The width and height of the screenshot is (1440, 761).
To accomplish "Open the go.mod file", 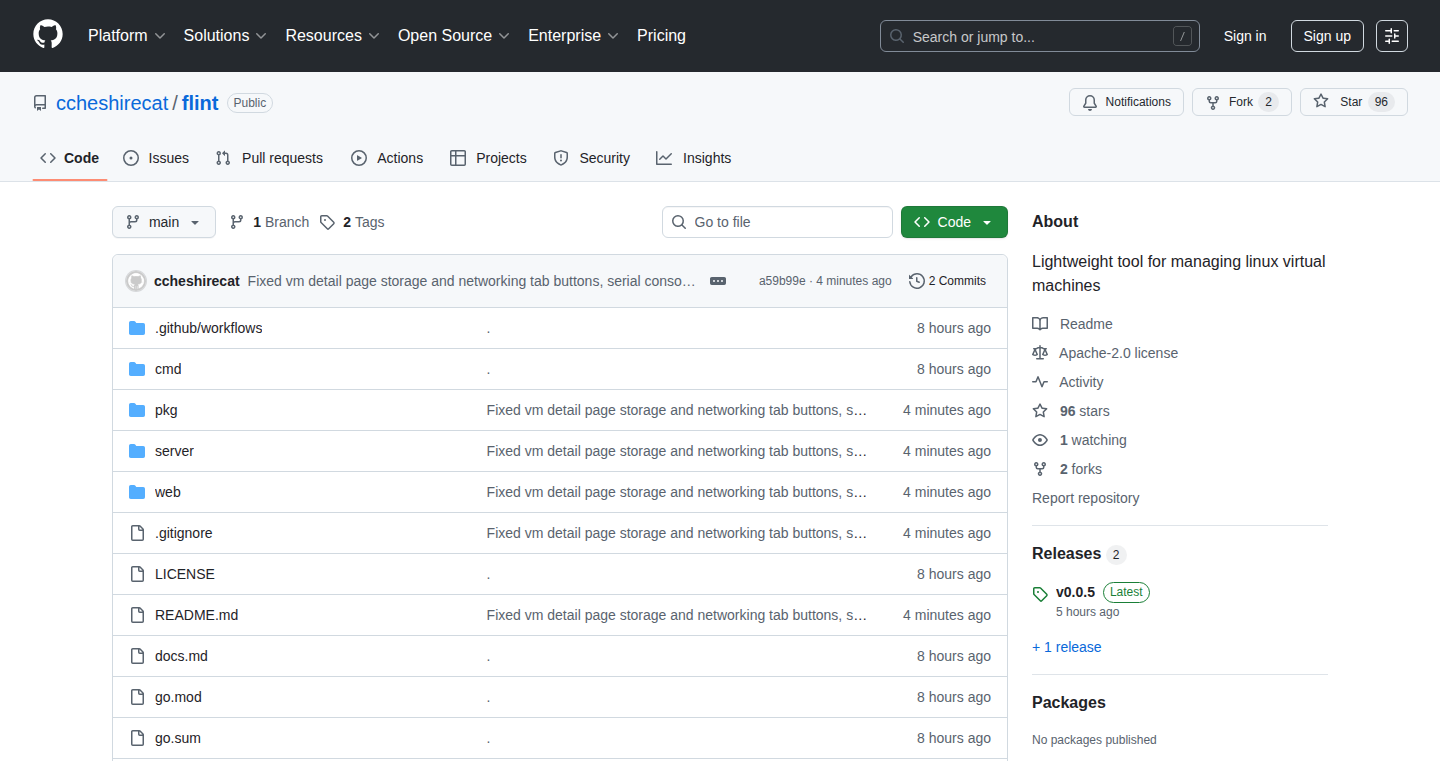I will click(x=178, y=697).
